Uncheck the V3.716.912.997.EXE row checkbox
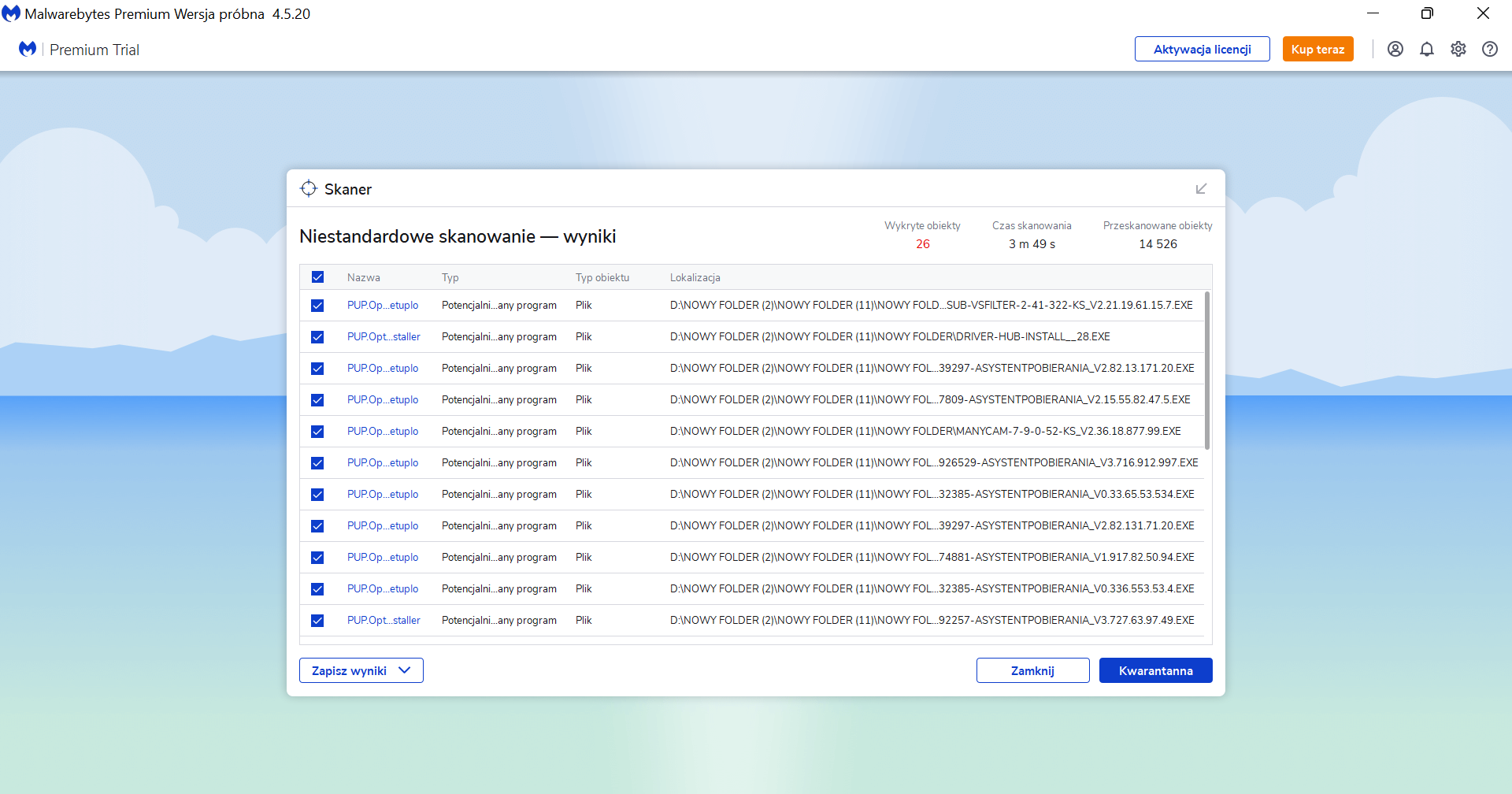 (x=317, y=463)
